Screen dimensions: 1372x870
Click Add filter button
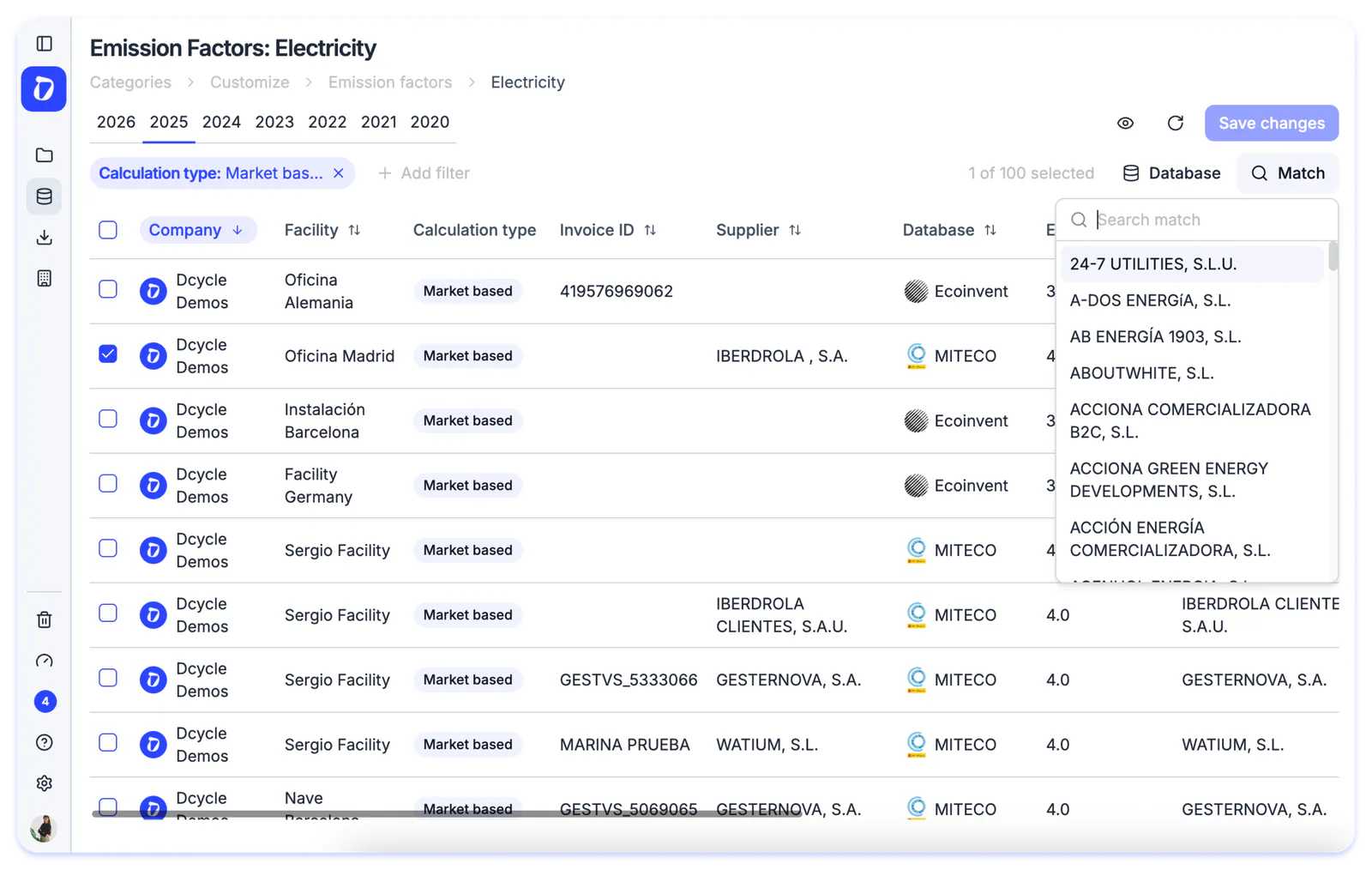point(424,173)
